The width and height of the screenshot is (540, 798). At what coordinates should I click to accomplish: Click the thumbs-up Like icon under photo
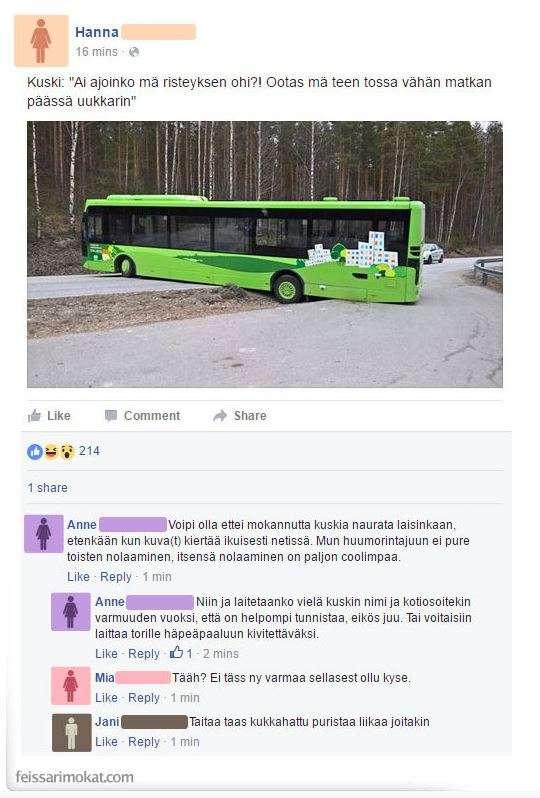[x=35, y=416]
